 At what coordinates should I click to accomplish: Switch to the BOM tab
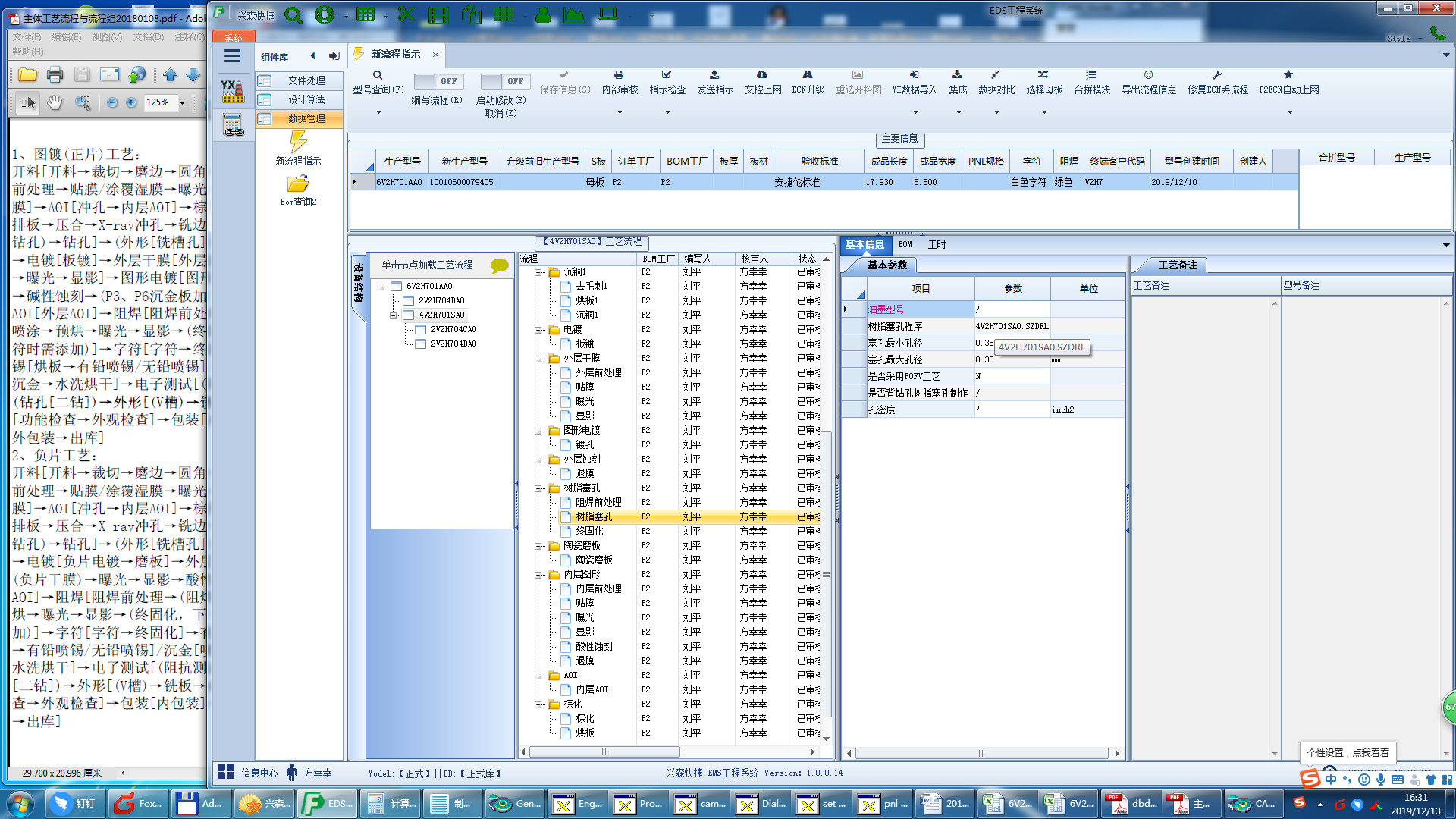coord(905,244)
